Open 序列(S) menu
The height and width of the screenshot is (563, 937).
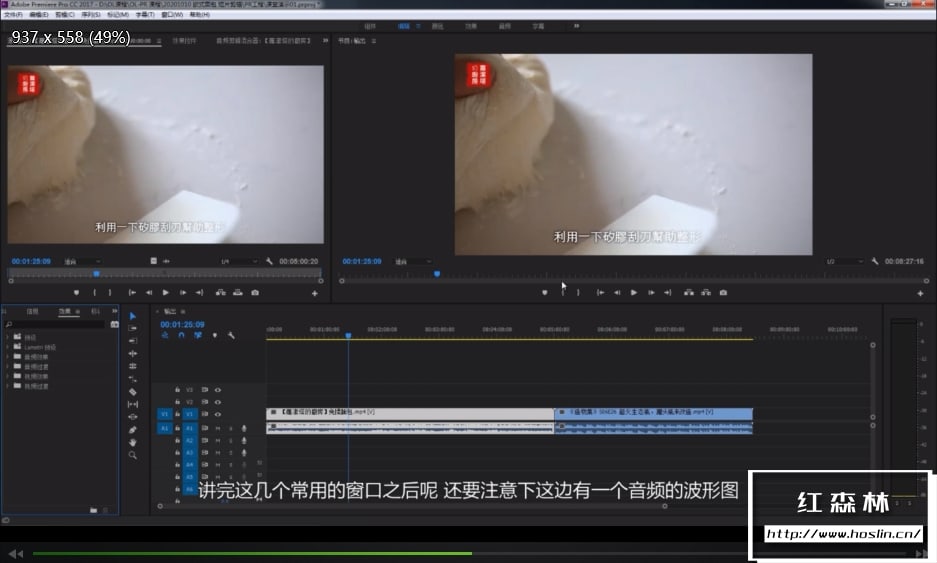(91, 14)
